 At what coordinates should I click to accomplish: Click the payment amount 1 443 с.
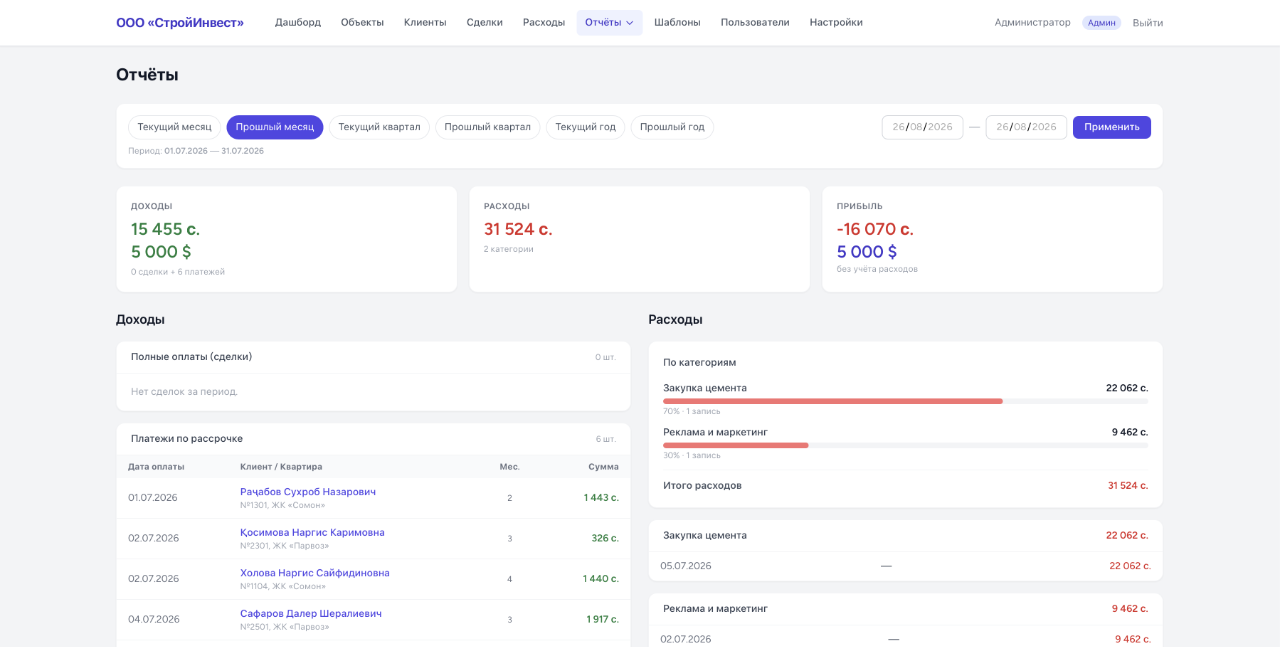601,498
